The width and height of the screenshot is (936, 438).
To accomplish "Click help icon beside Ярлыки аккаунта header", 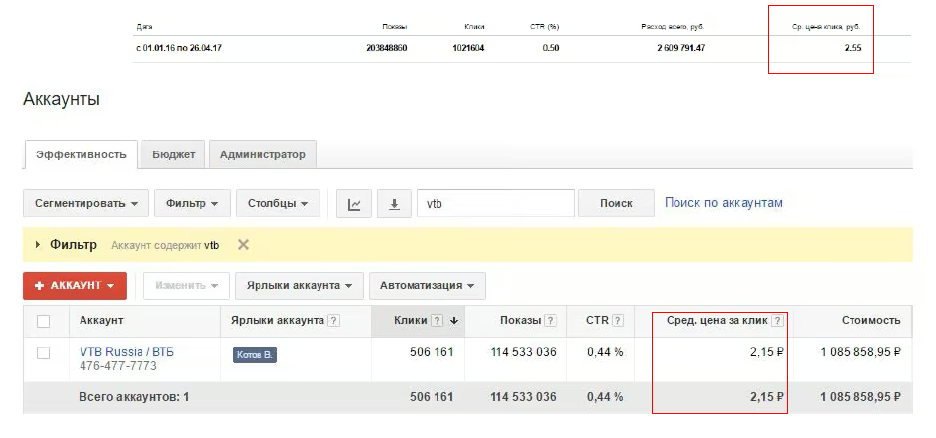I will coord(334,321).
